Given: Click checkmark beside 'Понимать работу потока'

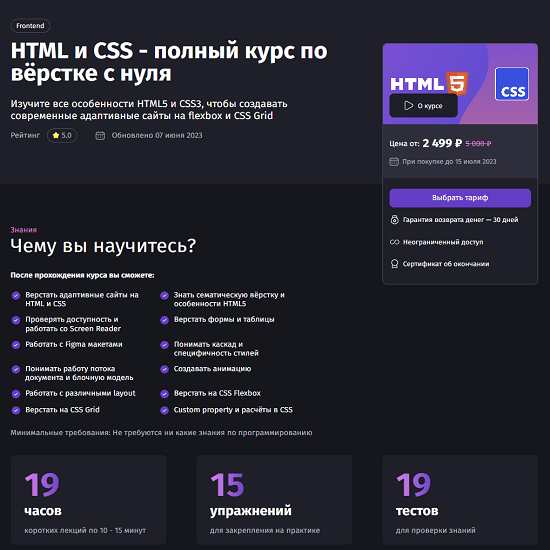Looking at the screenshot, I should tap(16, 369).
